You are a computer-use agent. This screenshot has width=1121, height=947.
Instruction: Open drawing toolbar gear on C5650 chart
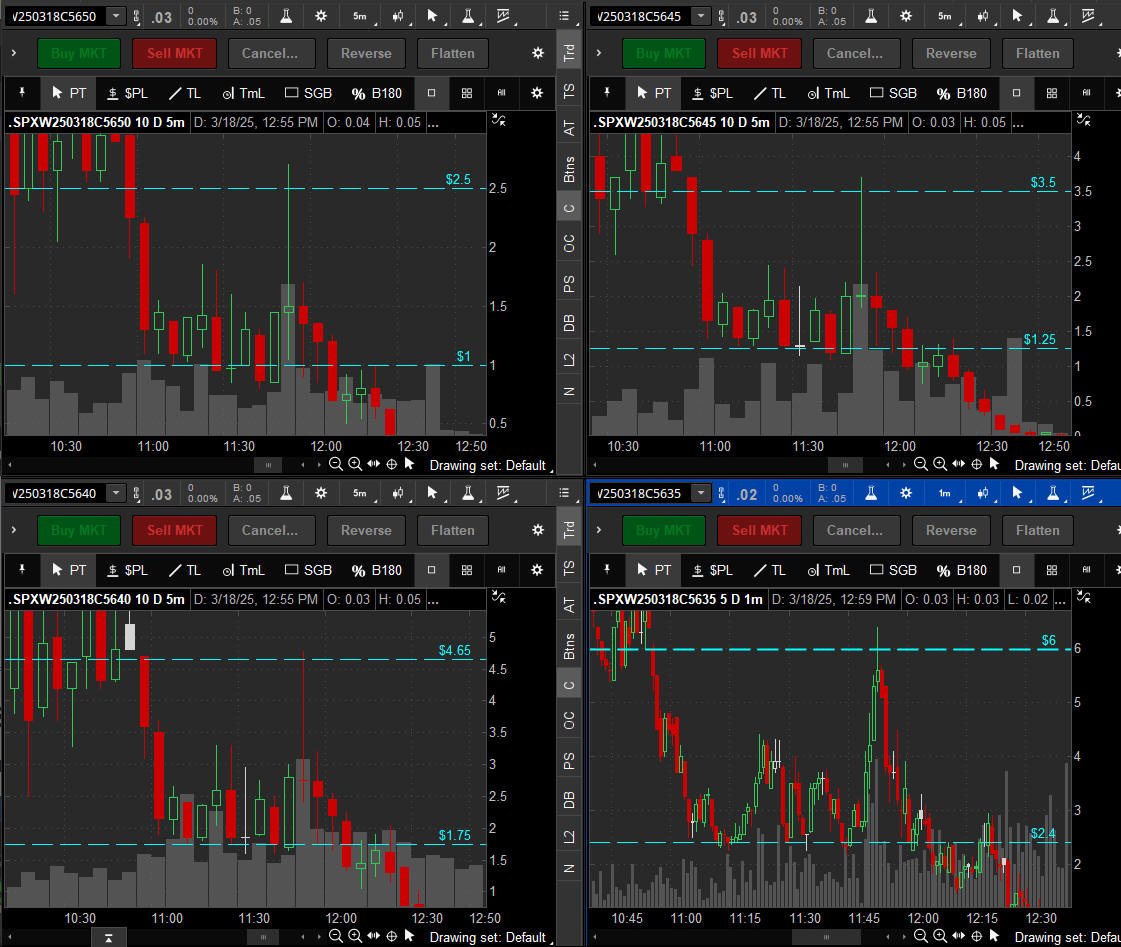click(537, 93)
